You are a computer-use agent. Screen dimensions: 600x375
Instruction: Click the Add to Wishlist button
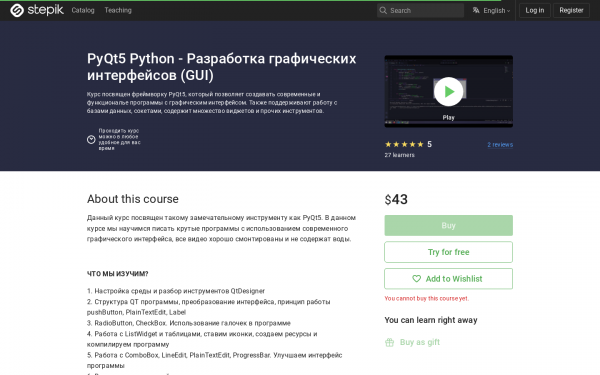click(448, 279)
